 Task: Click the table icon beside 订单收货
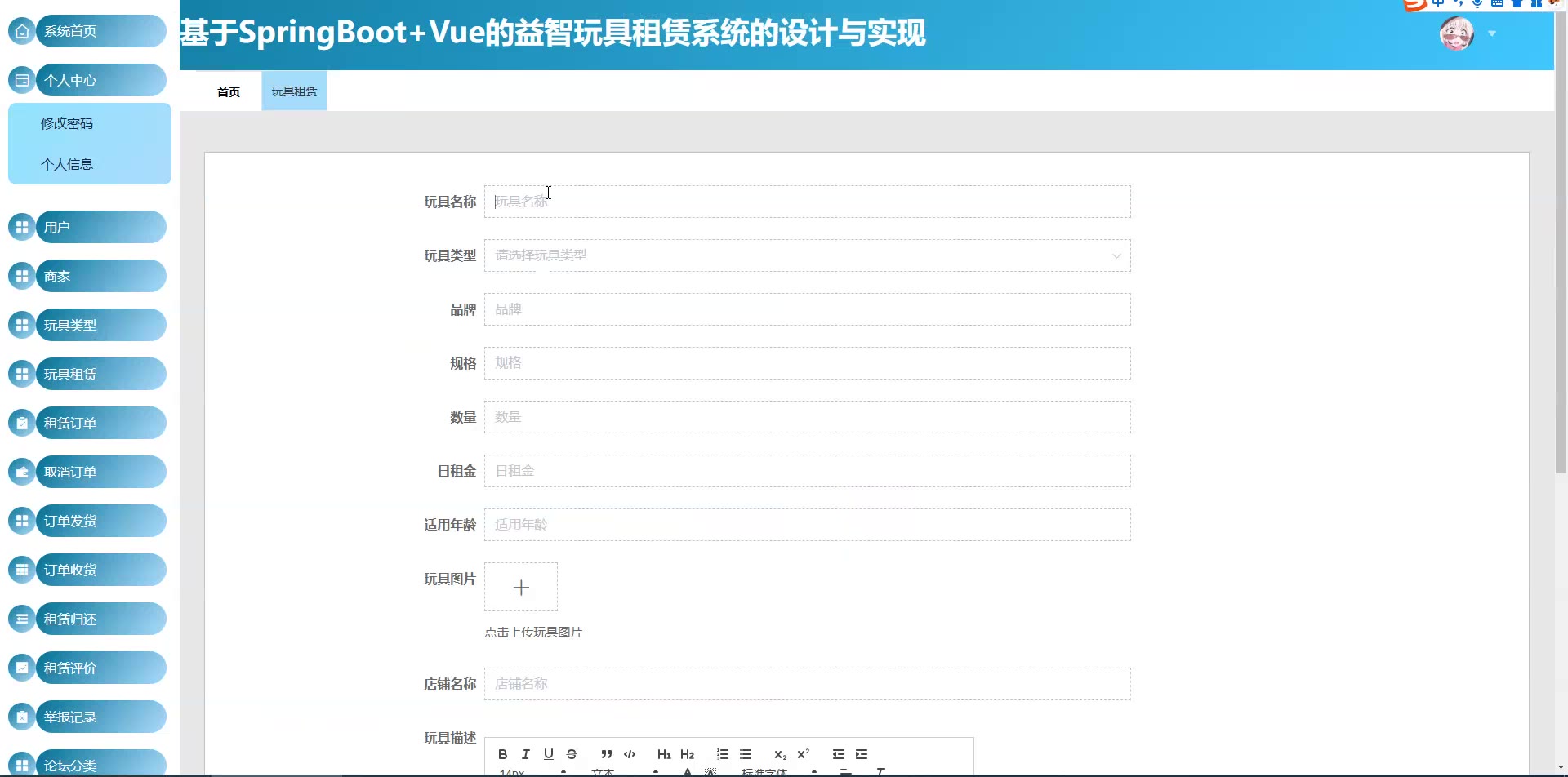pos(22,570)
